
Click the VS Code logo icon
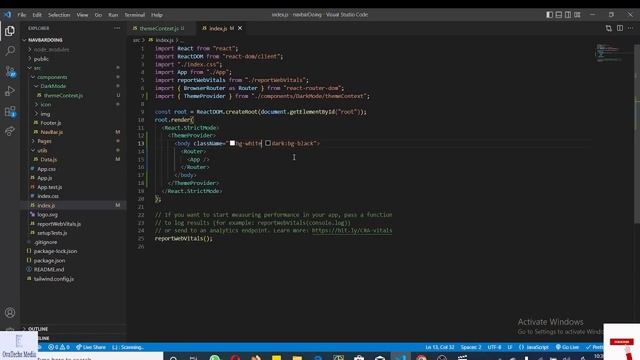(x=8, y=15)
